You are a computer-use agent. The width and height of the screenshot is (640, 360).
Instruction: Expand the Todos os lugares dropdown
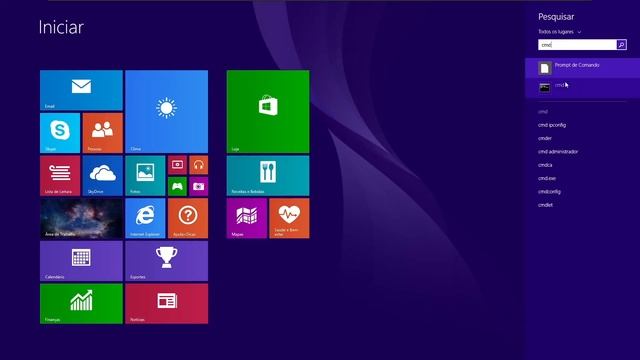pos(559,31)
